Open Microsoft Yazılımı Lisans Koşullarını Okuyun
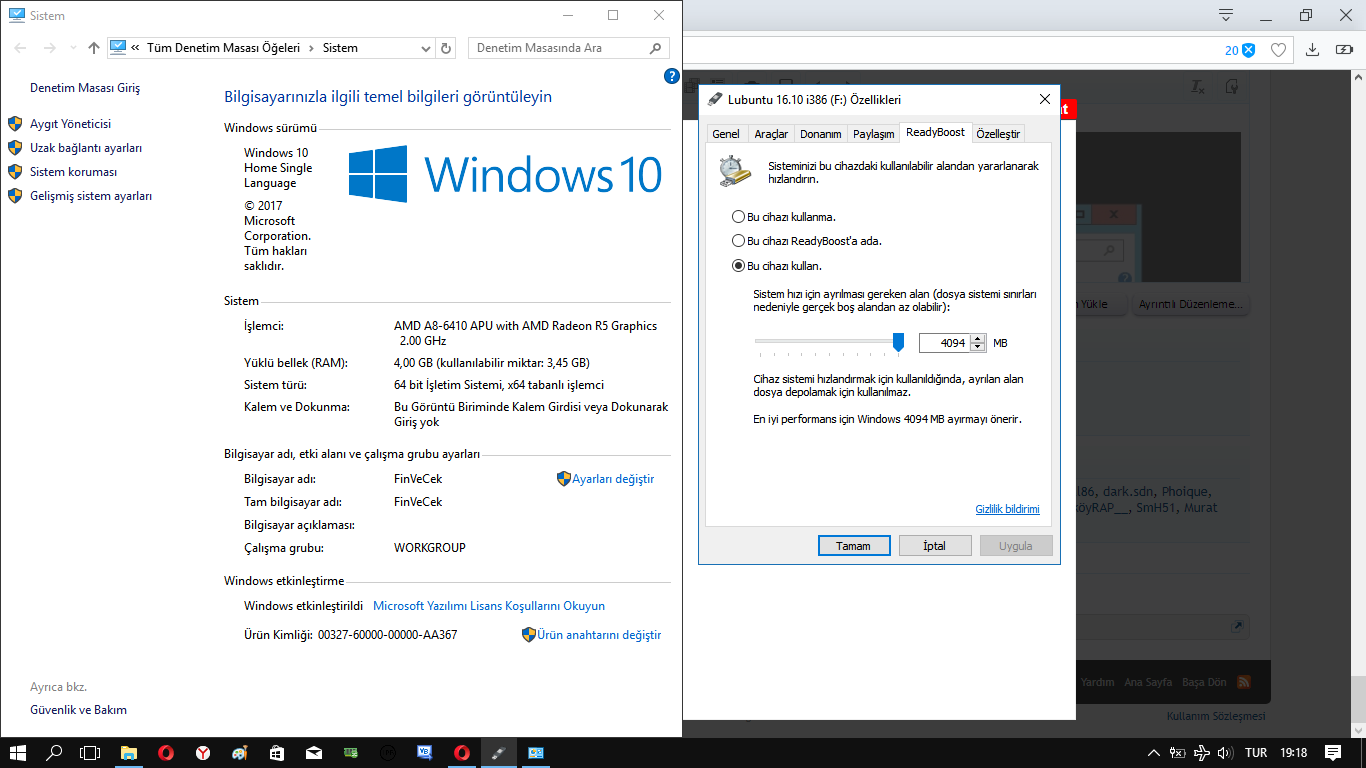This screenshot has width=1366, height=768. (489, 606)
